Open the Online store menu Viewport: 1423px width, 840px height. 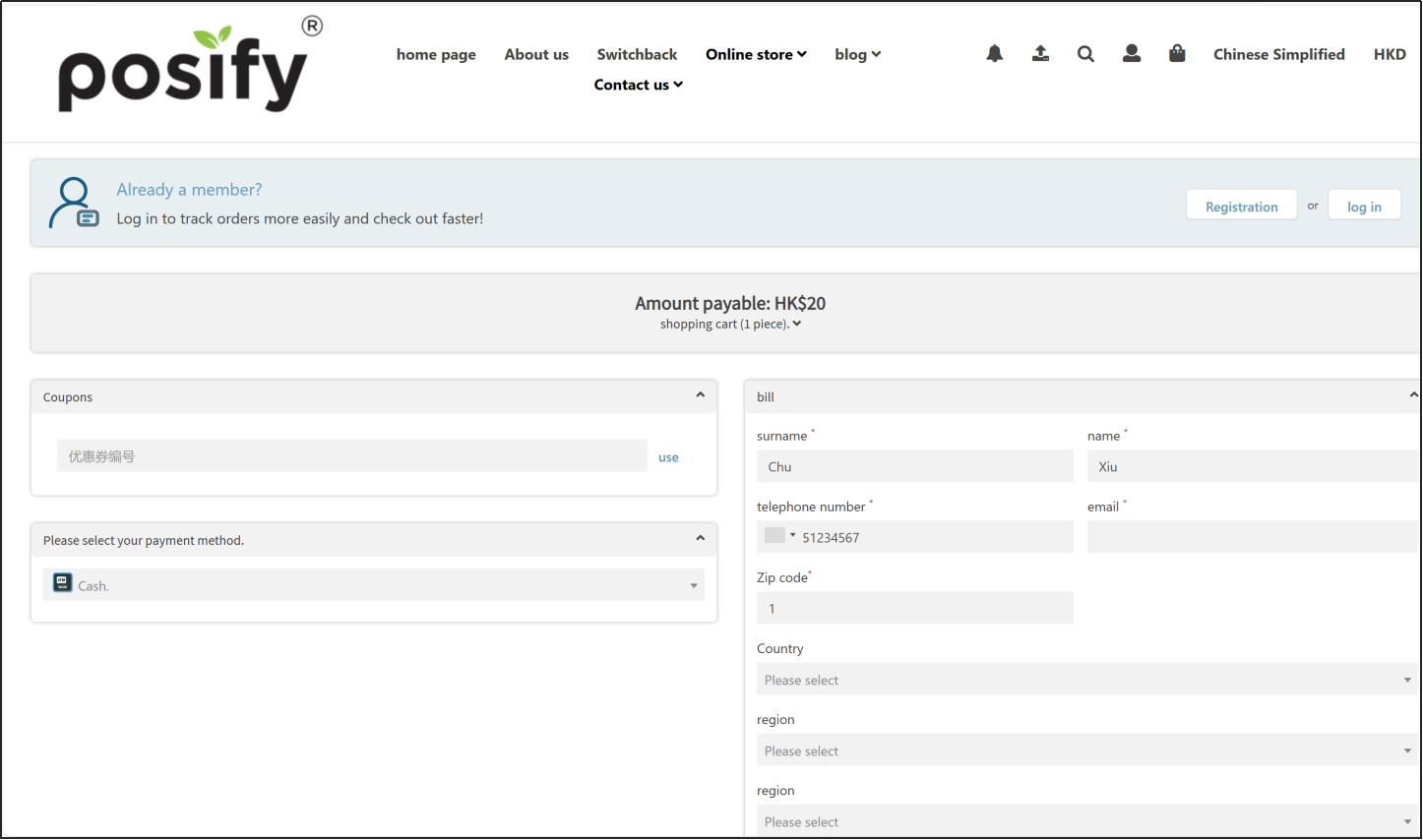pyautogui.click(x=755, y=54)
